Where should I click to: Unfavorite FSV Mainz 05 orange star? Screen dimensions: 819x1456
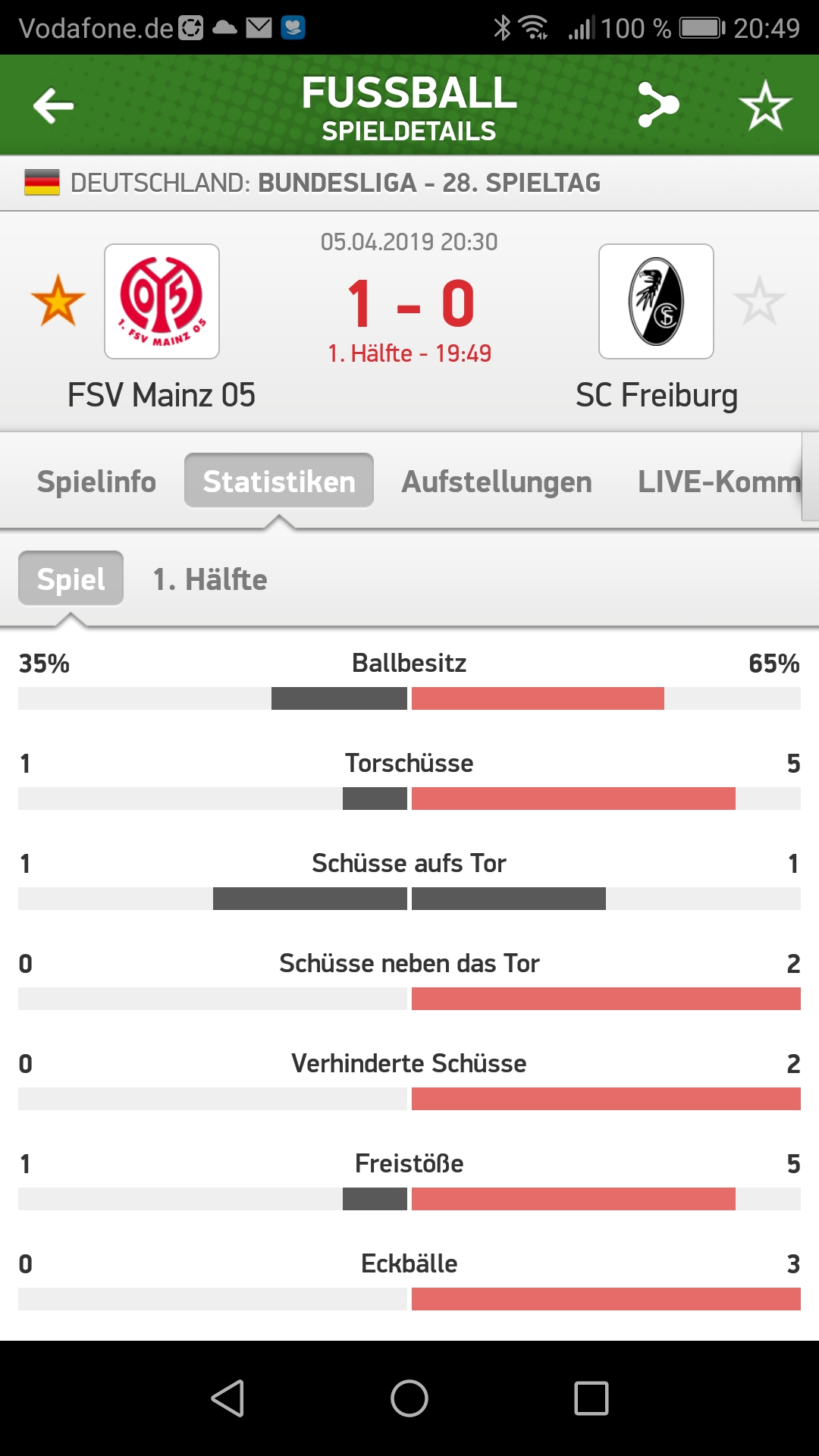58,301
